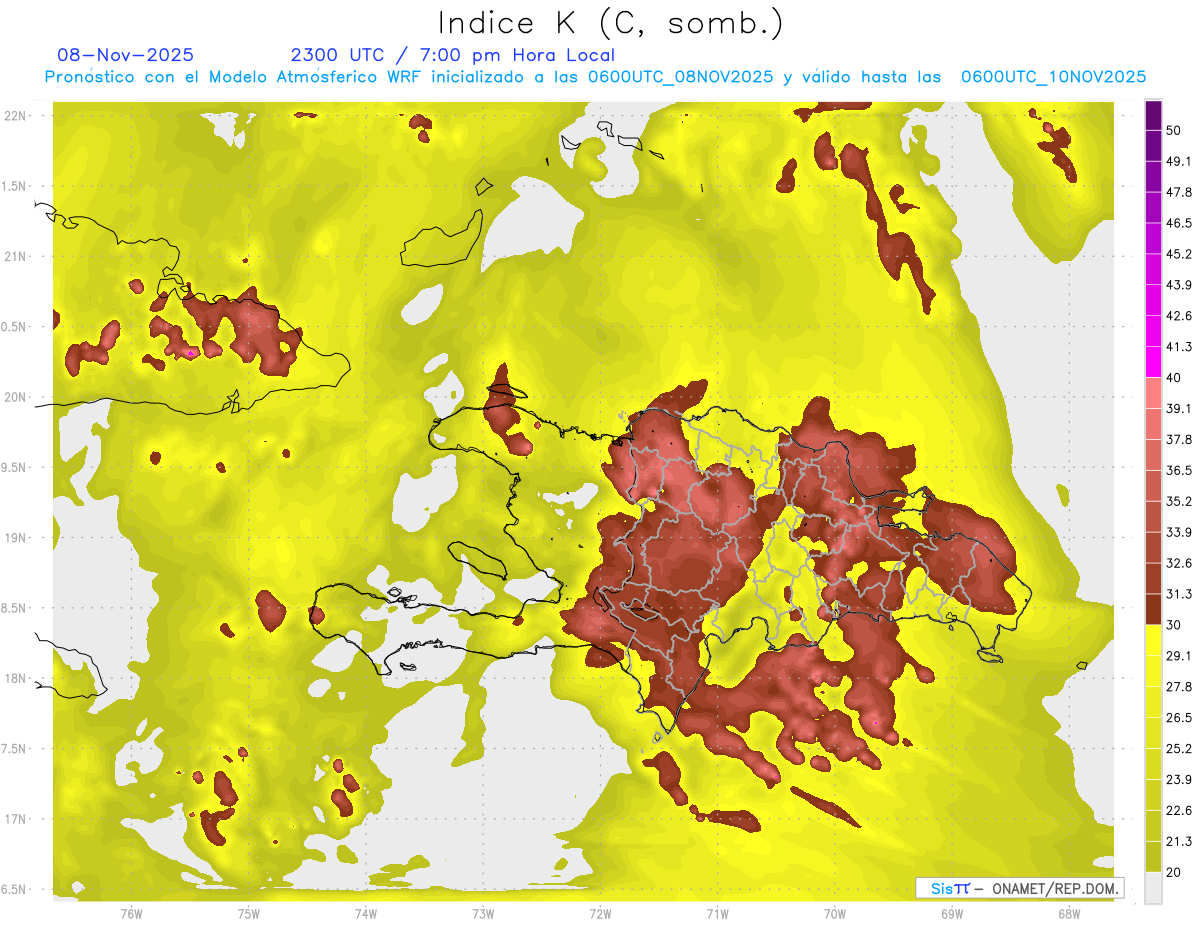Click the SisPI ONAMET/REP.DOM. credit box
1200x927 pixels.
(x=1020, y=888)
